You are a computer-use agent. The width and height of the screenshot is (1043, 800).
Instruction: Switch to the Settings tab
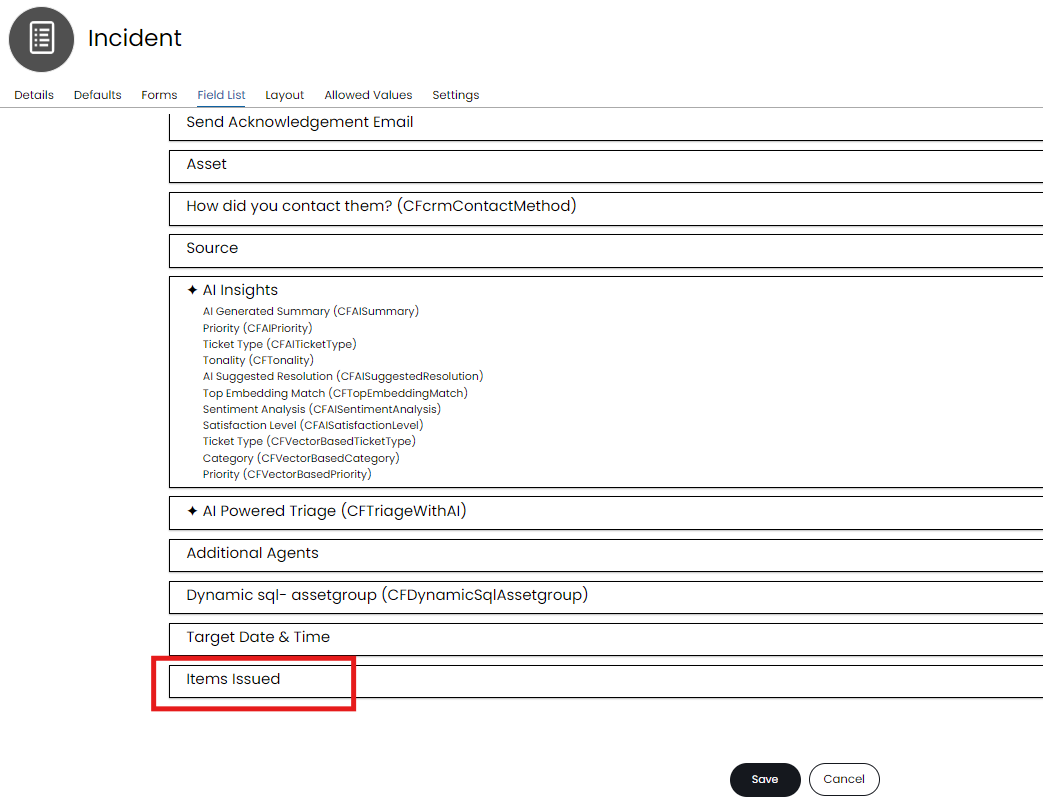point(455,95)
